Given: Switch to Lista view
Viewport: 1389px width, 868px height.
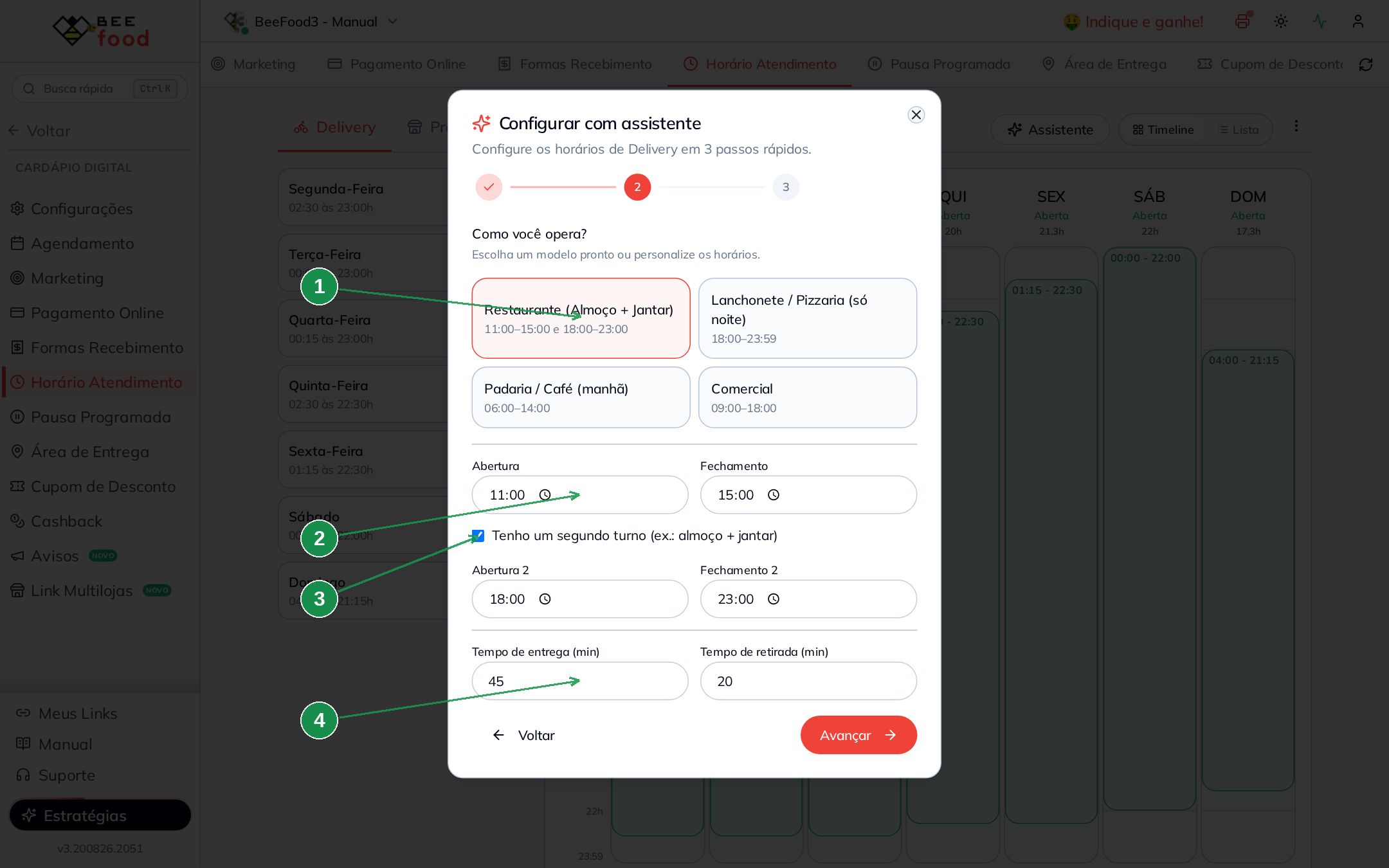Looking at the screenshot, I should click(1239, 130).
